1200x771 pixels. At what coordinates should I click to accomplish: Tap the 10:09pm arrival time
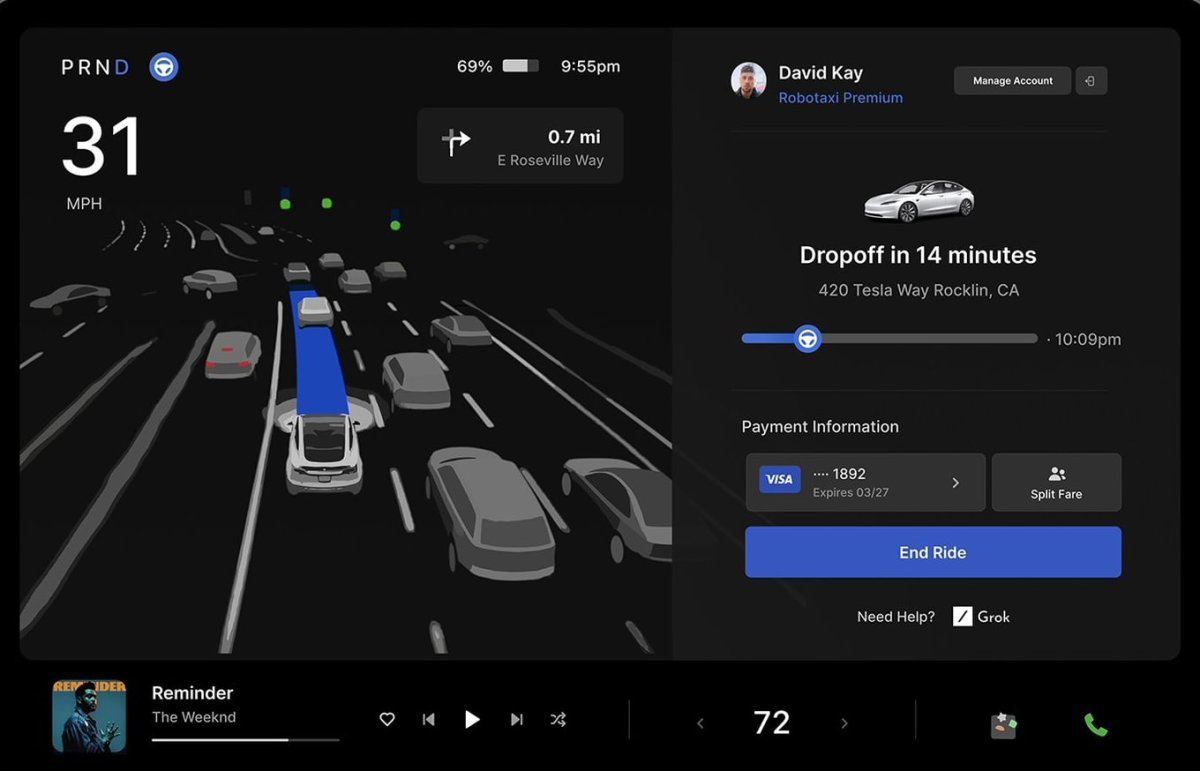1088,340
